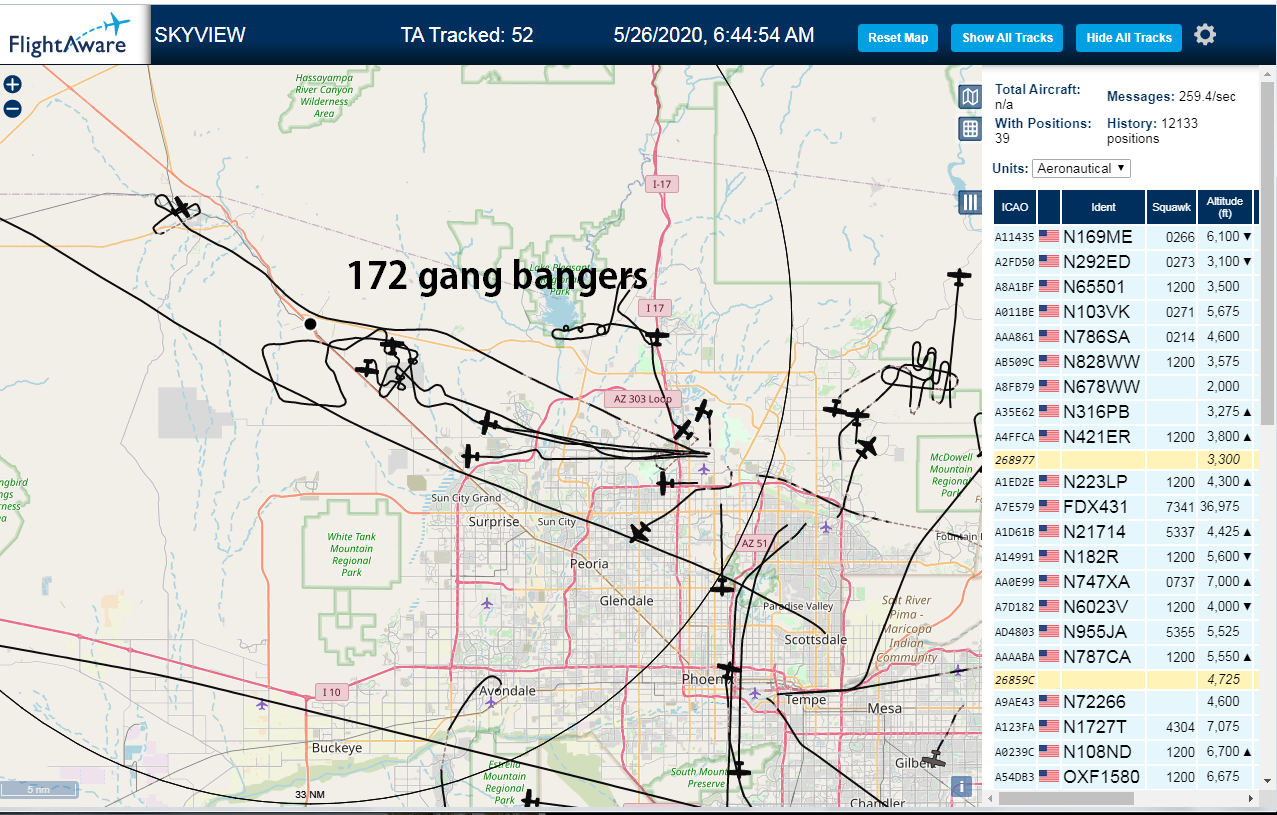The height and width of the screenshot is (815, 1277).
Task: Click the Show All Tracks button
Action: tap(1007, 38)
